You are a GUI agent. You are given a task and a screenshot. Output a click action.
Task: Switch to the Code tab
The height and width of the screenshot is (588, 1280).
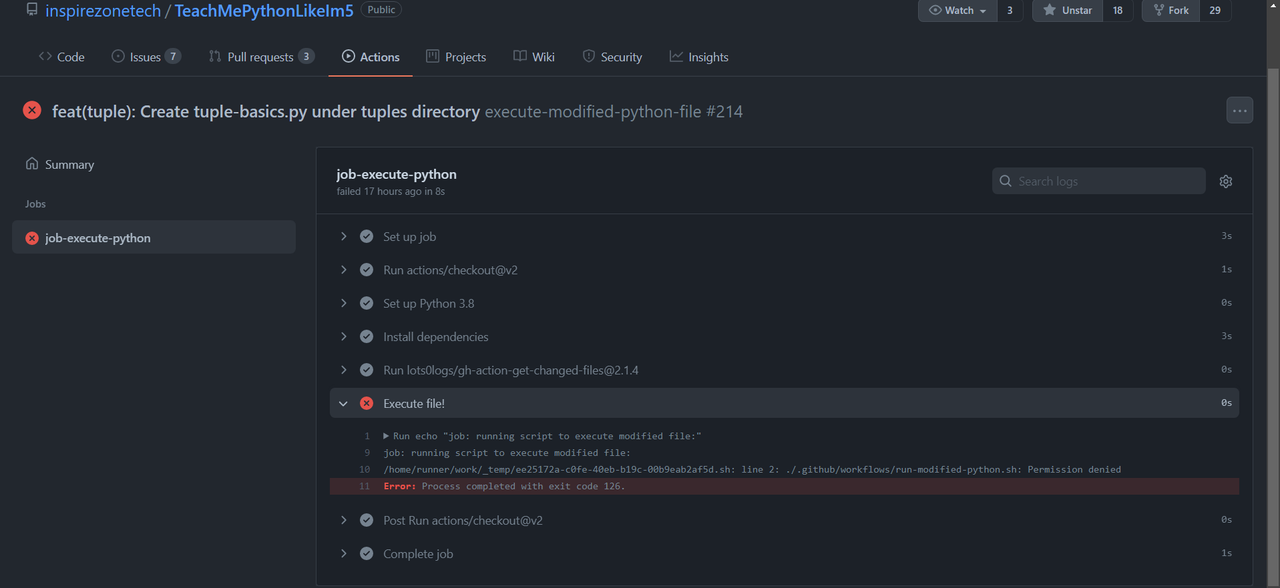[x=61, y=57]
